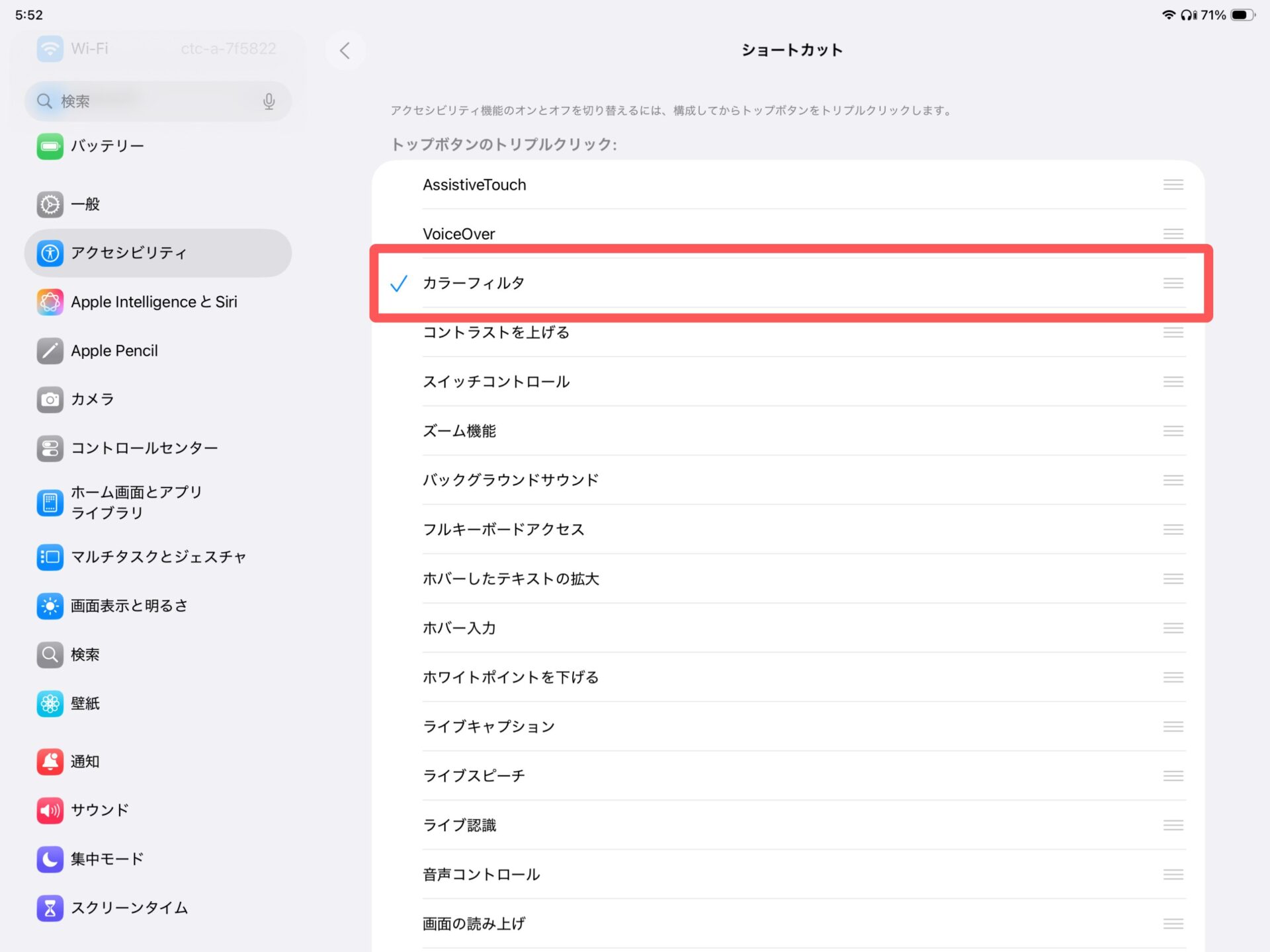Enable VoiceOver shortcut option
This screenshot has width=1270, height=952.
[x=458, y=234]
